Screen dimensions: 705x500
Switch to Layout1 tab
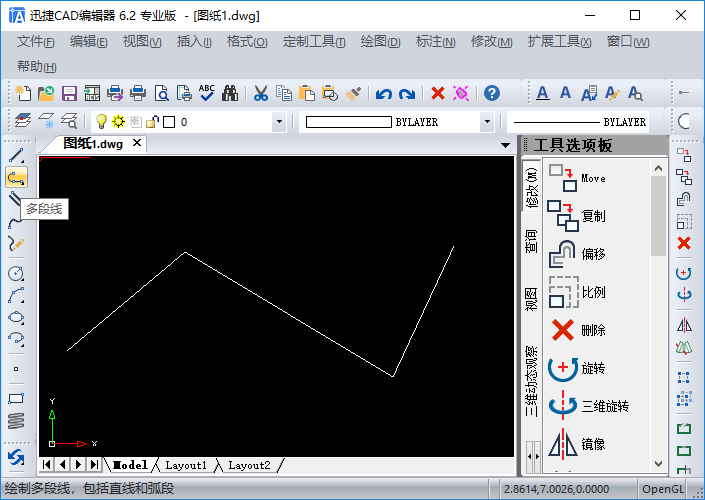[x=186, y=465]
